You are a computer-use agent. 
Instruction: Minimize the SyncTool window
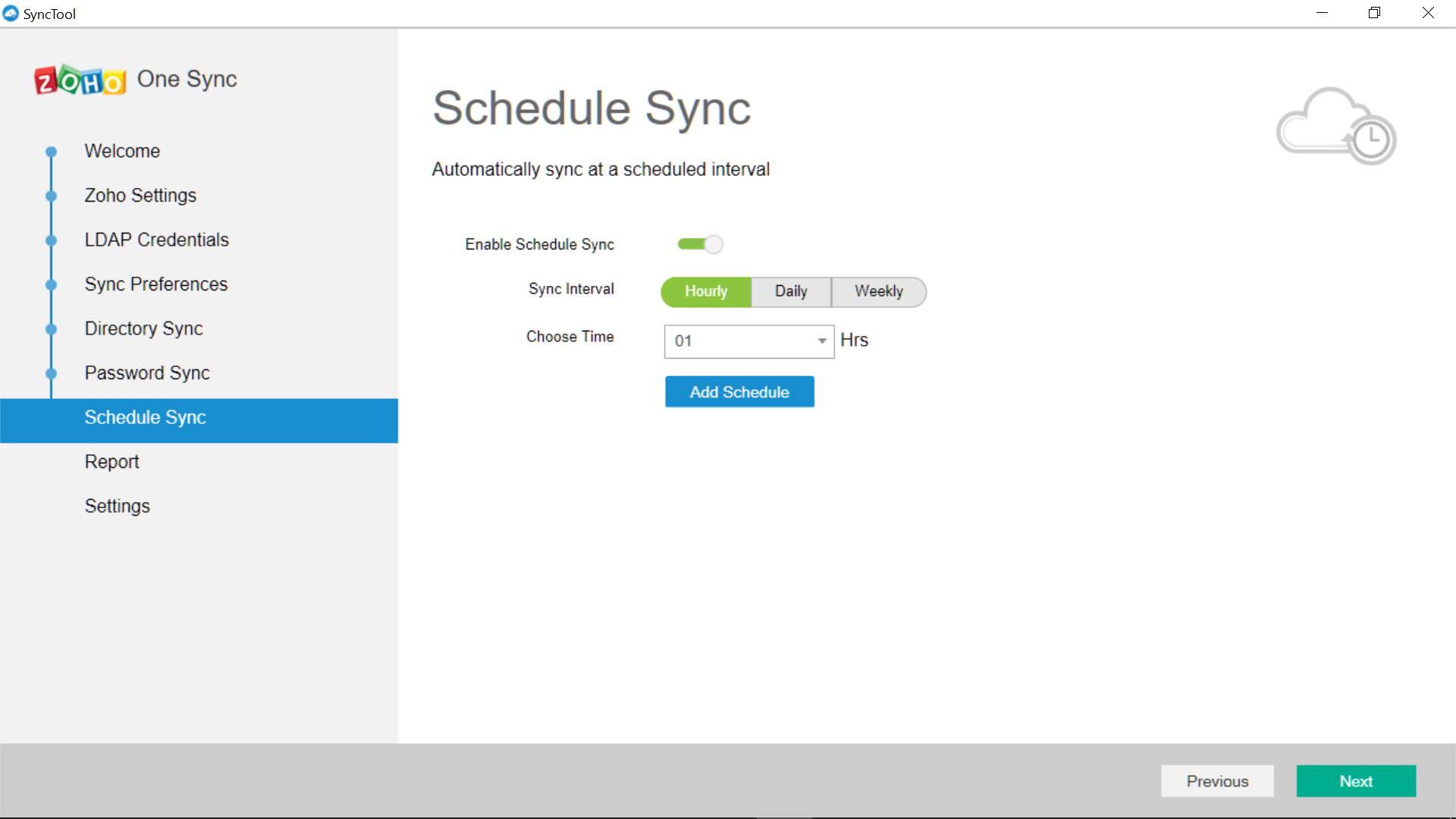pos(1322,13)
